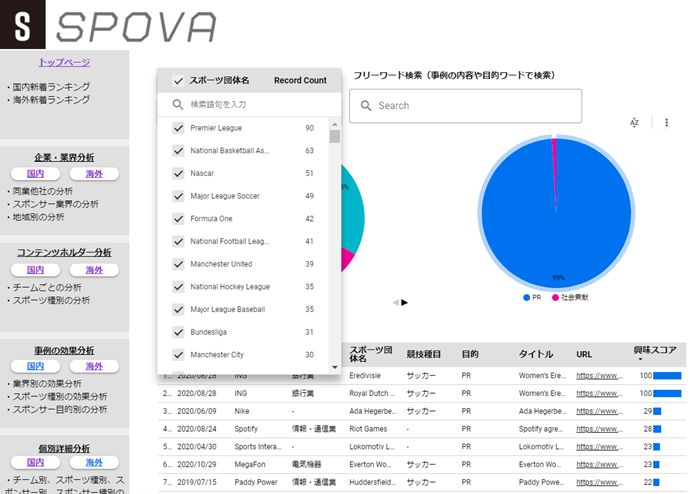Open 国内 under 企業・業界分析

[x=35, y=174]
